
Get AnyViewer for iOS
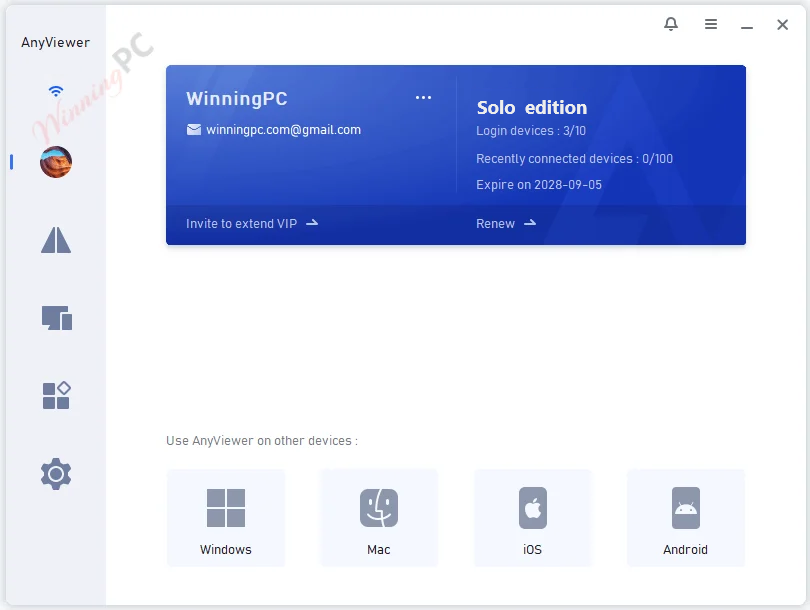click(x=532, y=518)
